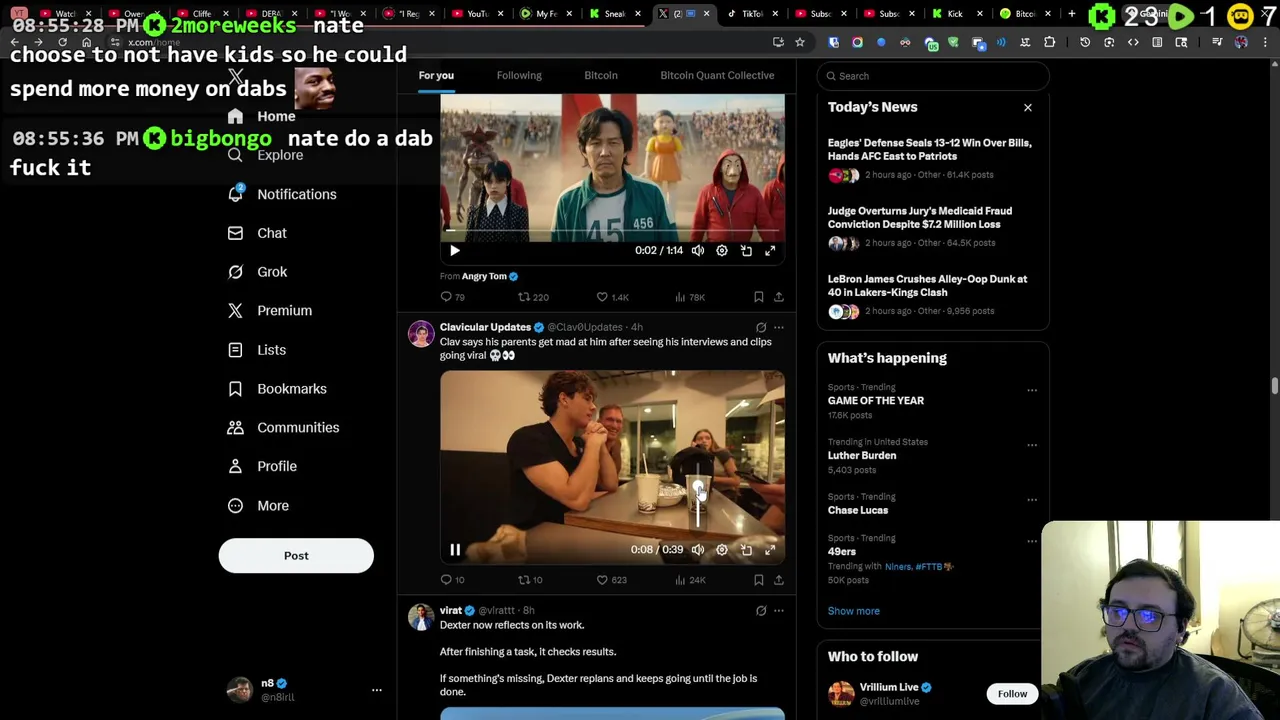Pause the Clavicular Updates video
This screenshot has width=1280, height=720.
(454, 550)
